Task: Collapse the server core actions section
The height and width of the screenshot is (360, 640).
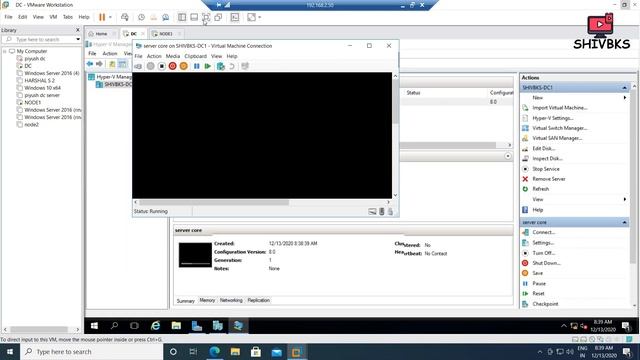Action: click(624, 222)
